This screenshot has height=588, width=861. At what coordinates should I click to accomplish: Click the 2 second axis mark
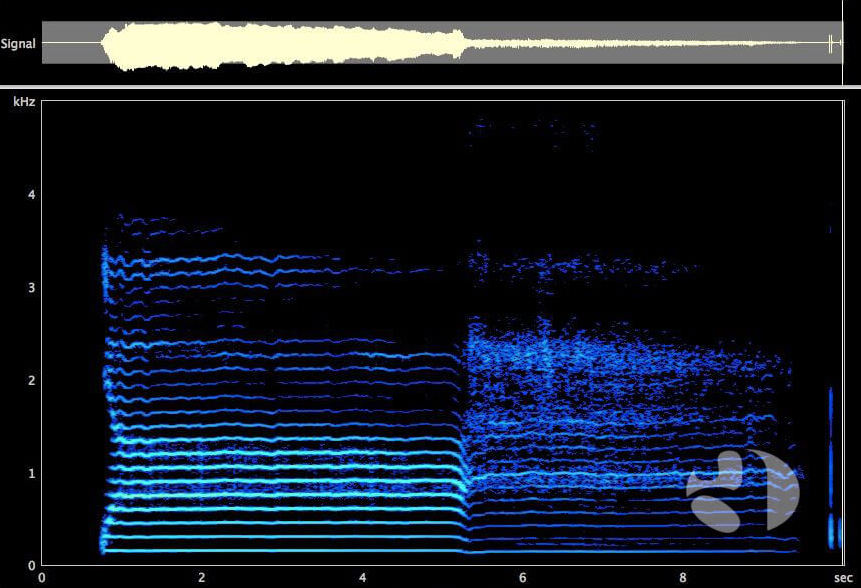pos(200,576)
